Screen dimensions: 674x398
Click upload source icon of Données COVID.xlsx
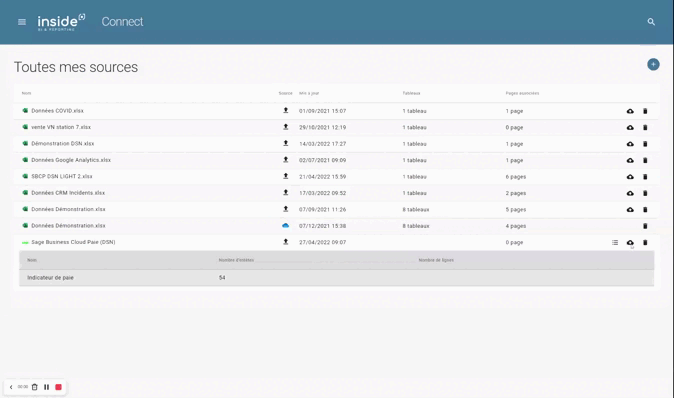pos(285,110)
